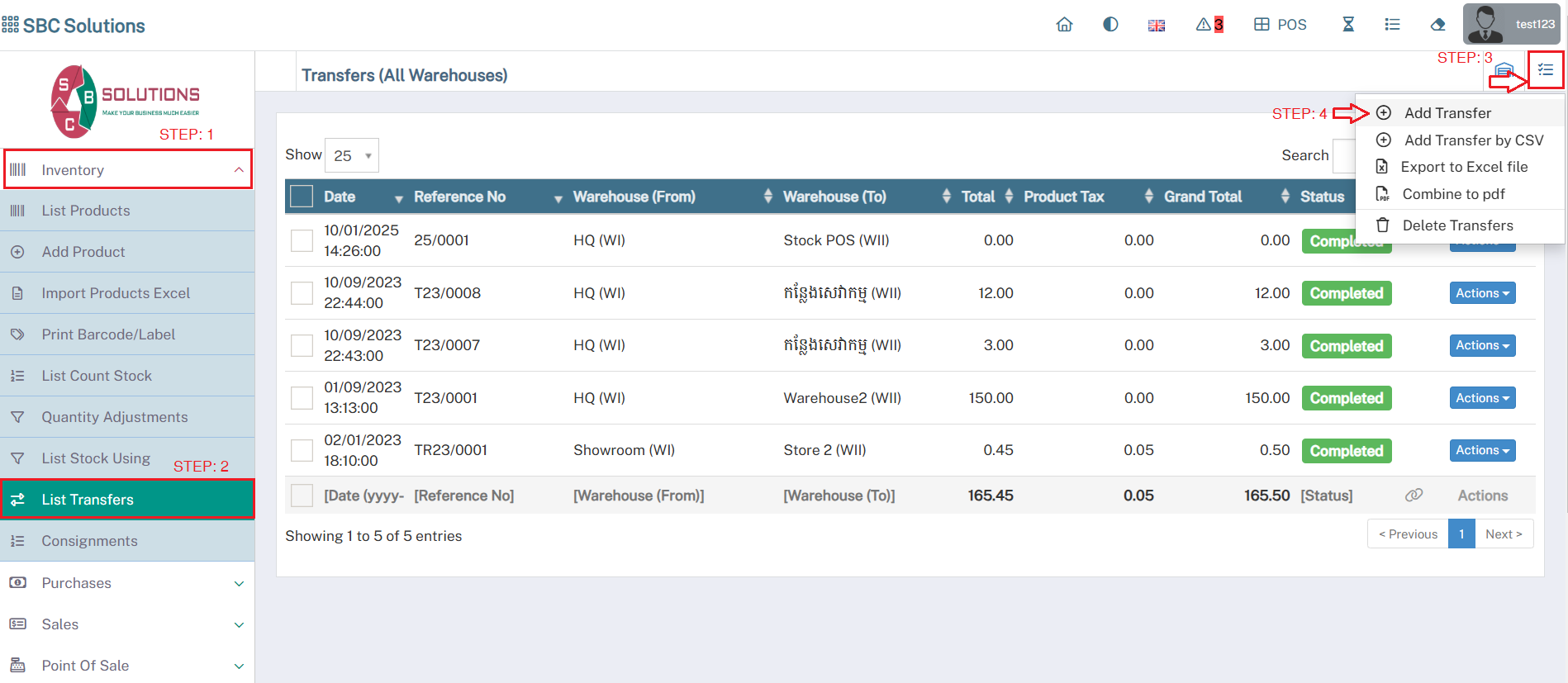Open the language flag selector

point(1157,26)
